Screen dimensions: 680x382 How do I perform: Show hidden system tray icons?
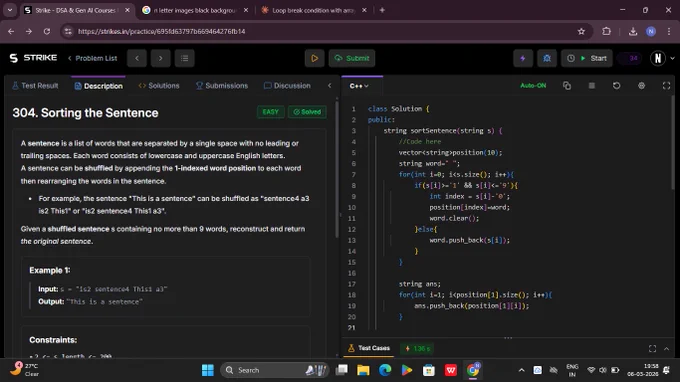[521, 370]
